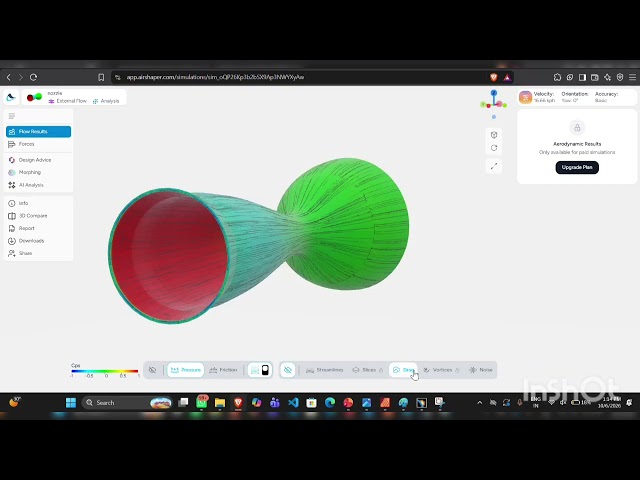The height and width of the screenshot is (480, 640).
Task: Click the nozzle project color icon
Action: pyautogui.click(x=34, y=97)
